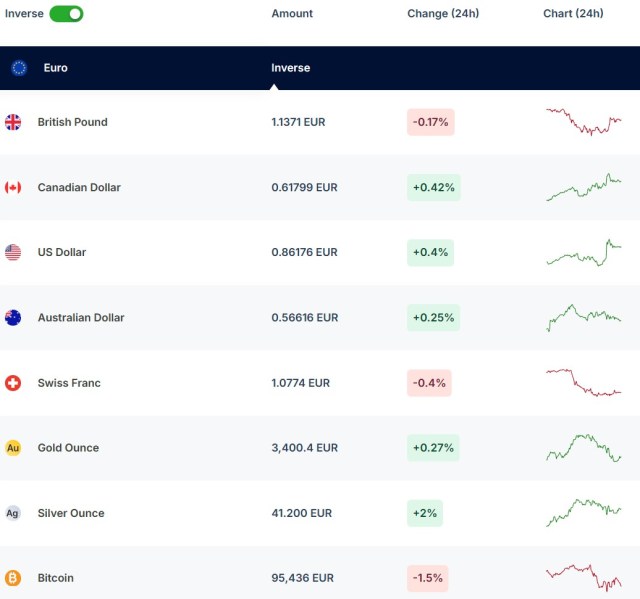Click the Silver Ounce +2% change badge
Screen dimensions: 640x599
click(x=424, y=513)
